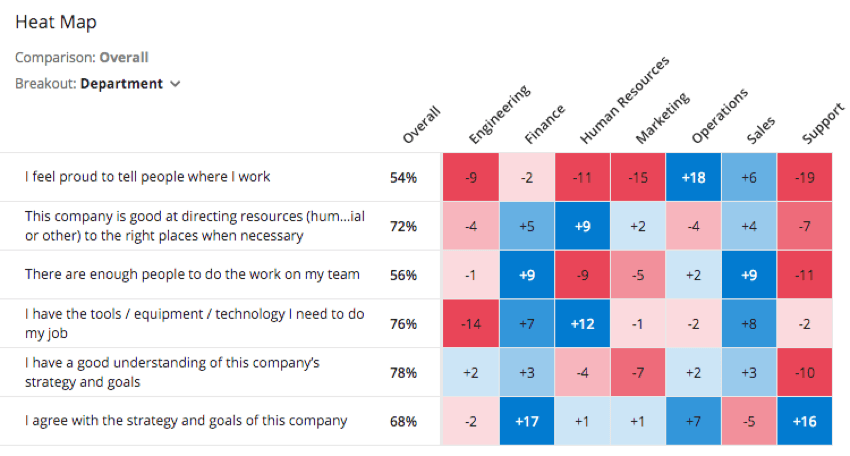Select Finance +17 strategy agreement cell
Viewport: 850px width, 456px height.
click(527, 421)
